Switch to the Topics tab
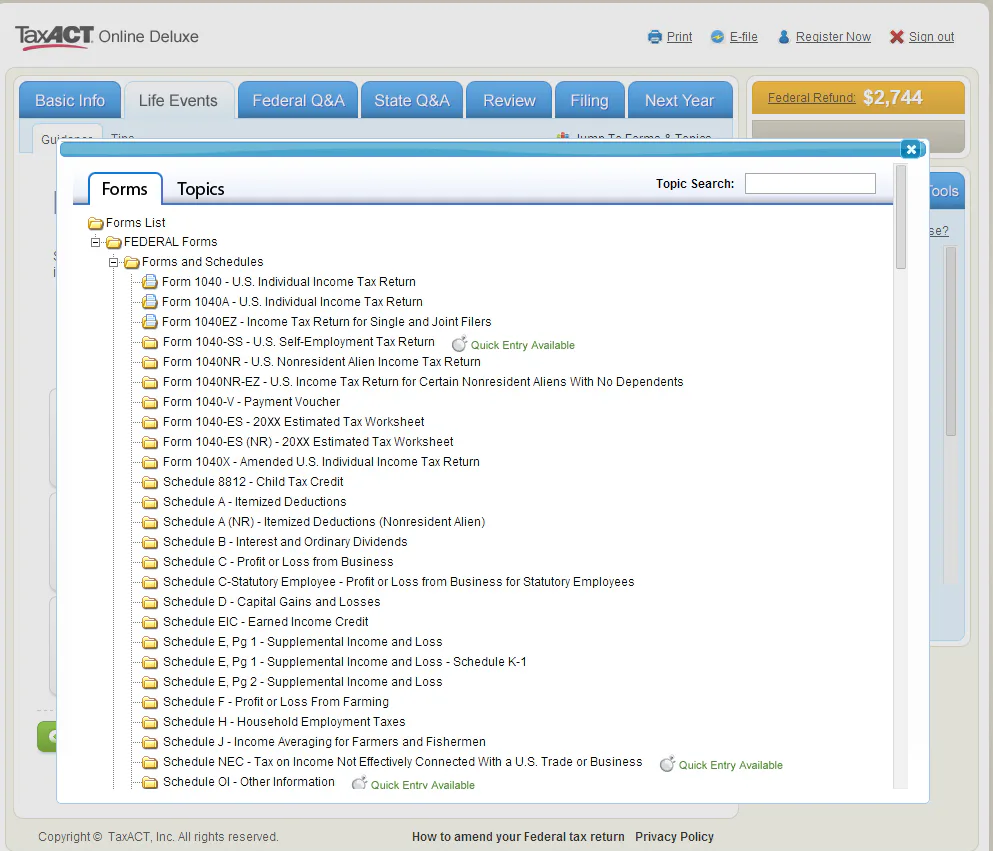Viewport: 993px width, 851px height. pos(200,189)
